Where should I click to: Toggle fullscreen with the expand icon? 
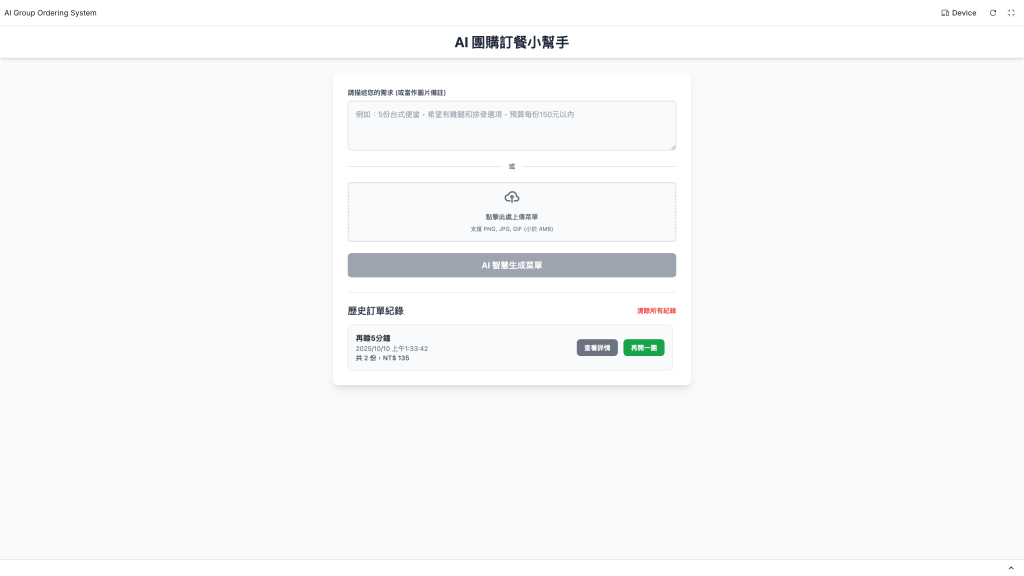(1011, 13)
